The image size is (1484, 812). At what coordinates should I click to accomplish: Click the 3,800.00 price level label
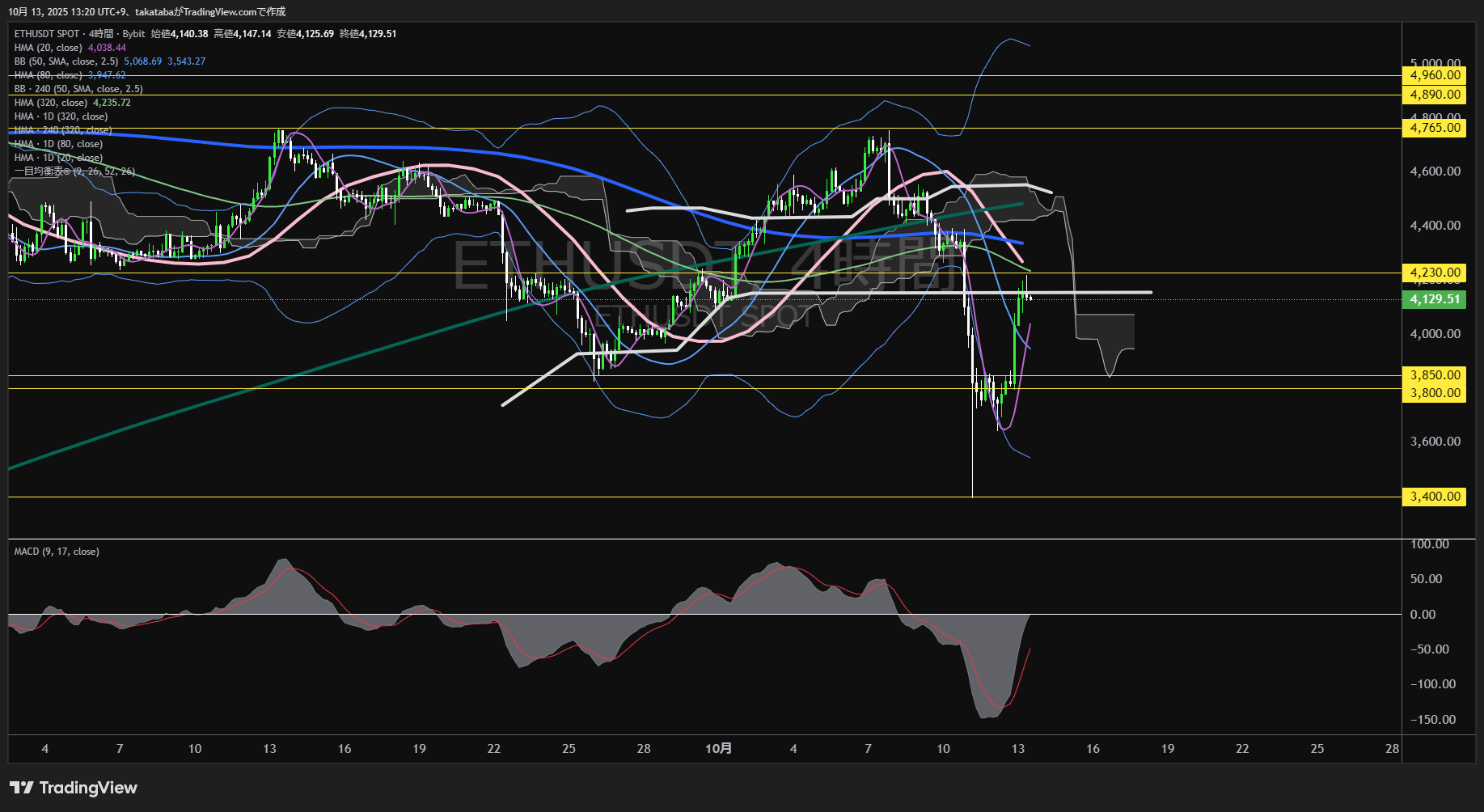point(1435,393)
